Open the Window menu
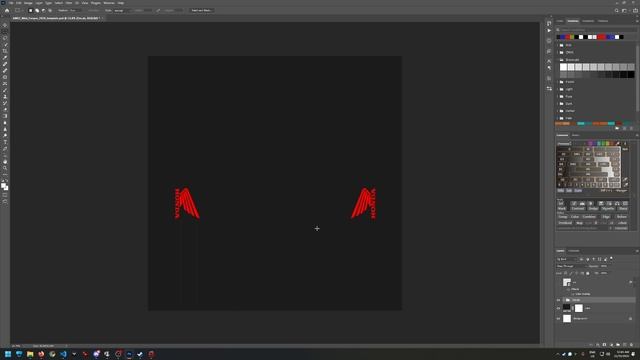This screenshot has width=640, height=360. click(109, 3)
